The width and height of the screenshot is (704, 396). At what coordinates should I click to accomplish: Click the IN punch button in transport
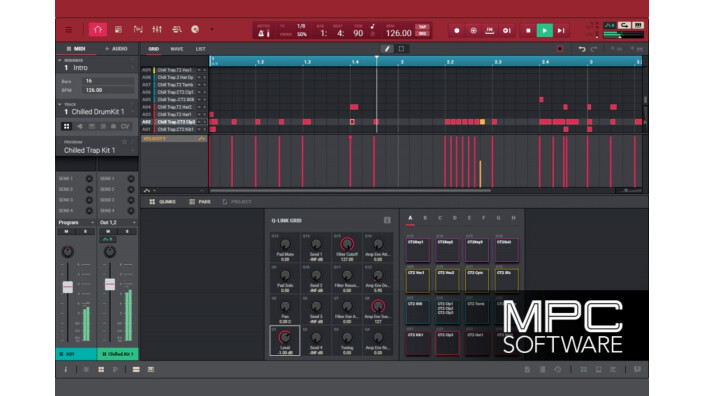pos(490,31)
